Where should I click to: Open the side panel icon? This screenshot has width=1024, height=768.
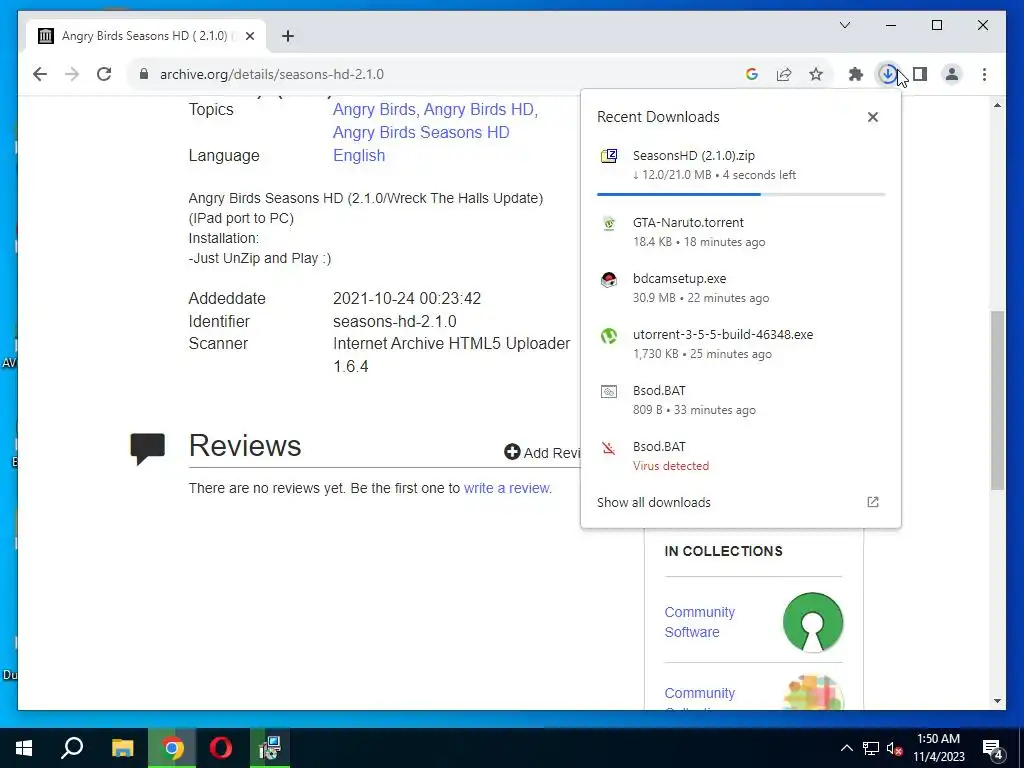pyautogui.click(x=920, y=74)
